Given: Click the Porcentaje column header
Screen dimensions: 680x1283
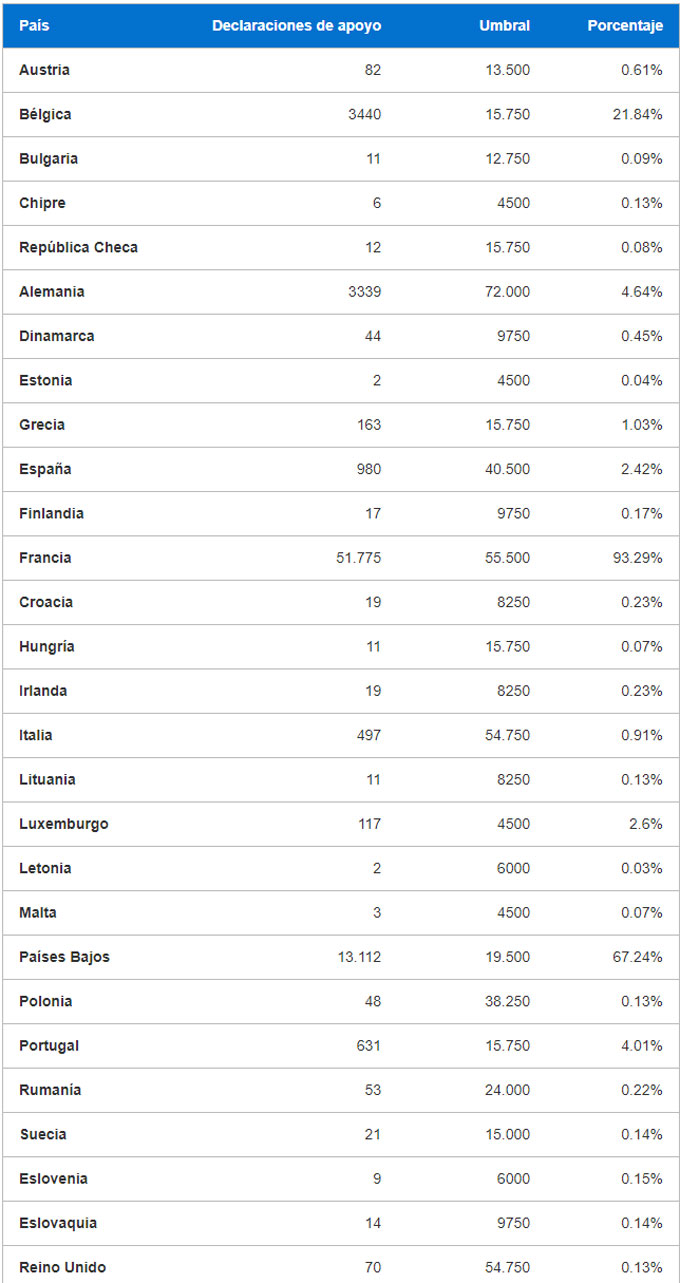Looking at the screenshot, I should (x=625, y=26).
